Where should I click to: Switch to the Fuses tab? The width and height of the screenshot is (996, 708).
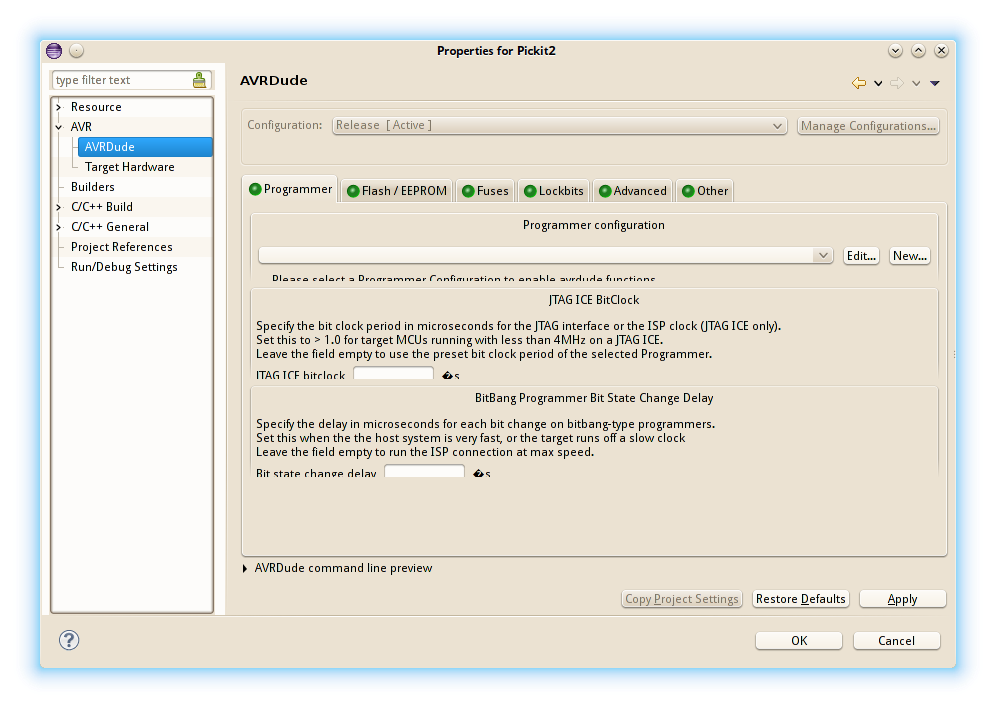(485, 190)
